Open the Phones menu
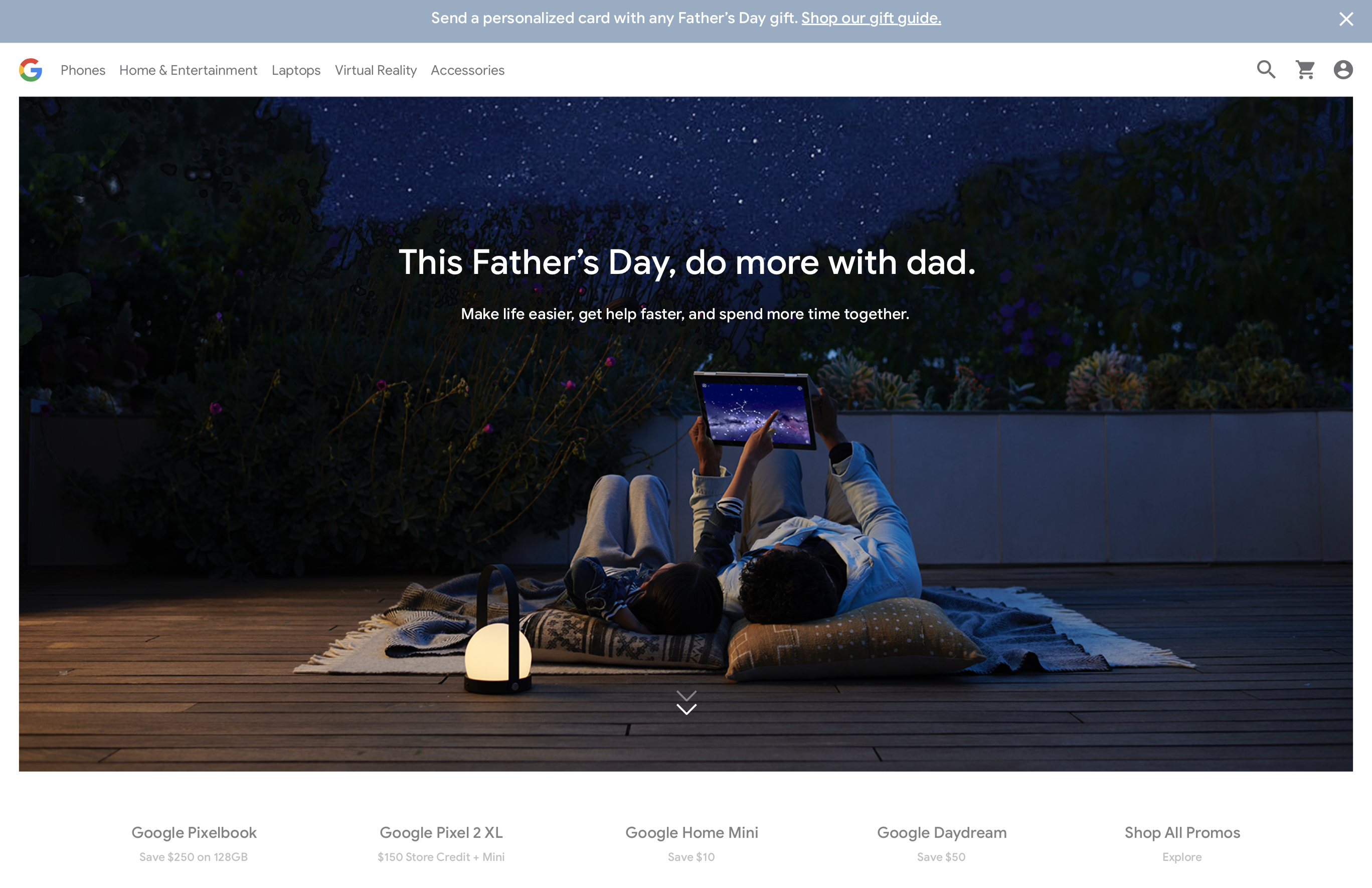 83,70
